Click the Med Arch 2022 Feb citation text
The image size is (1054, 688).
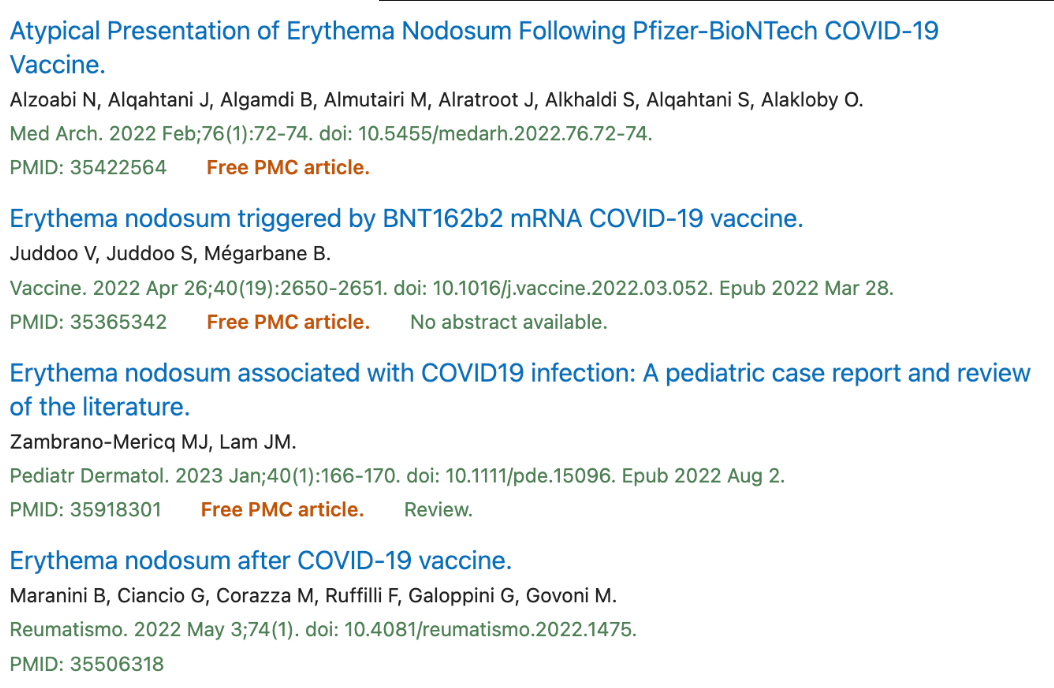[x=331, y=133]
